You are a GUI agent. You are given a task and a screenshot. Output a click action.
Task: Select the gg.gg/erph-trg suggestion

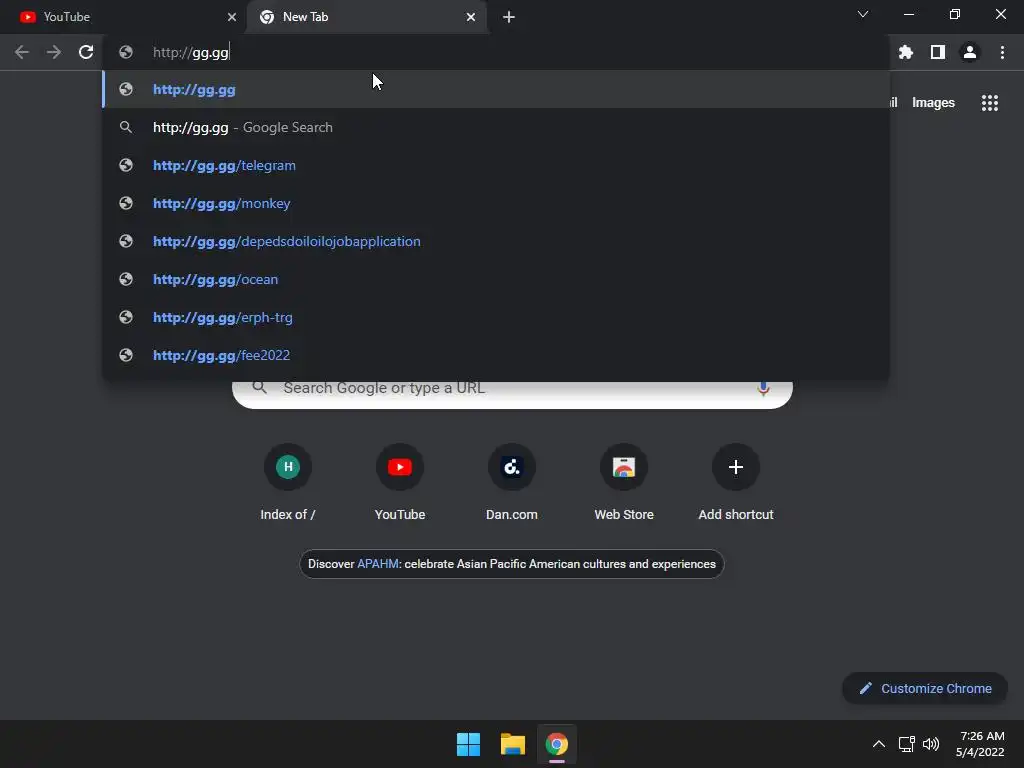click(x=496, y=317)
